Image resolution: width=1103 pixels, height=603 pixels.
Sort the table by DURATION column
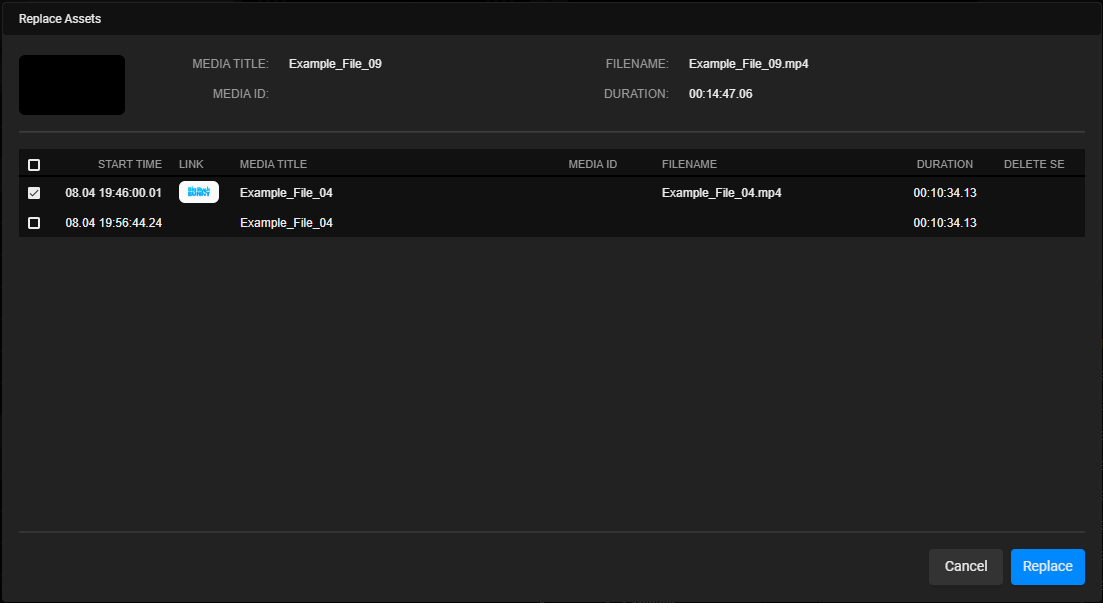(x=945, y=164)
